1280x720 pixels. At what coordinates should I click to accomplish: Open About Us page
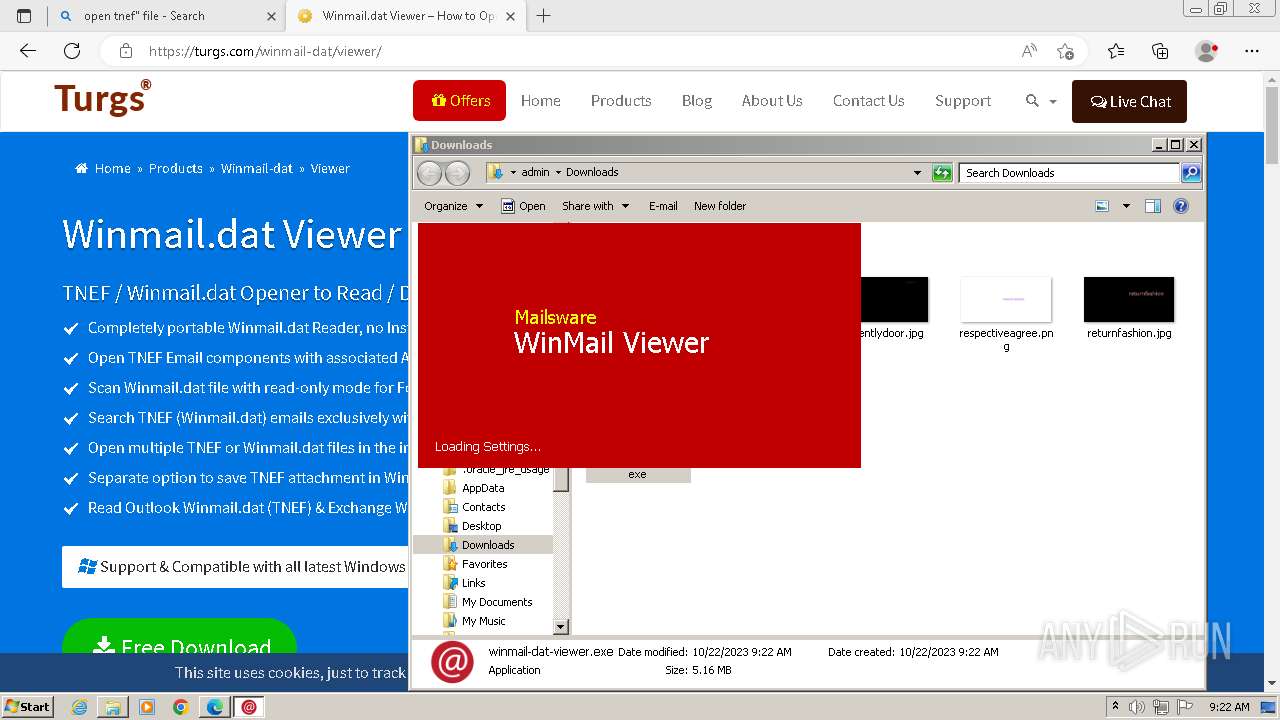pos(772,101)
